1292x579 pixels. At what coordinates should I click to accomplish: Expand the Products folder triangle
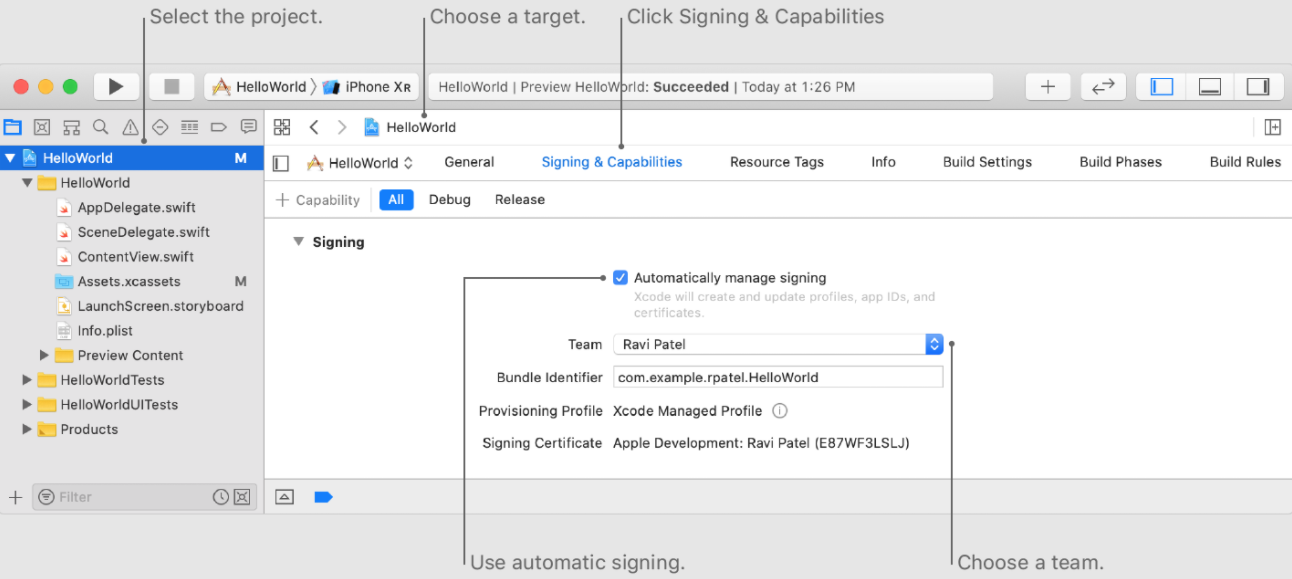(27, 429)
